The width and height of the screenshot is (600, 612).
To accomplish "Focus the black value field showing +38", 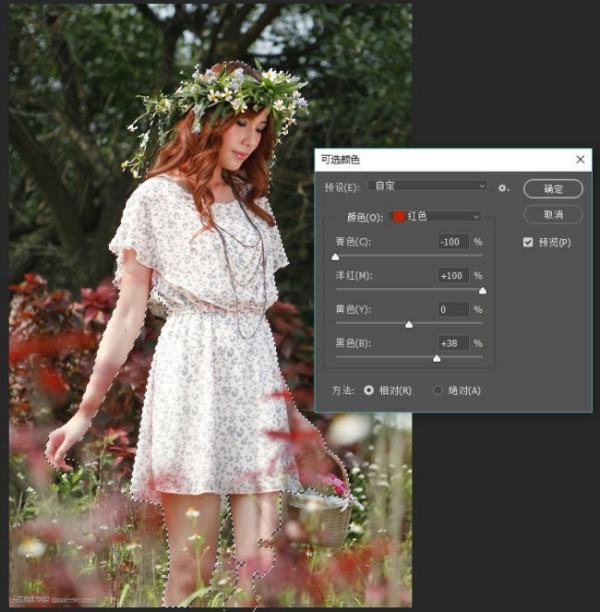I will coord(453,344).
